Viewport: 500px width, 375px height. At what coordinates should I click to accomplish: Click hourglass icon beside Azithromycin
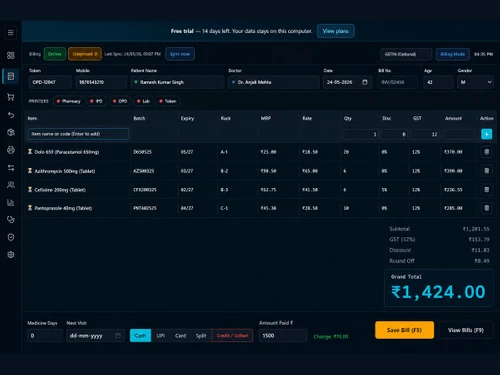pos(30,171)
